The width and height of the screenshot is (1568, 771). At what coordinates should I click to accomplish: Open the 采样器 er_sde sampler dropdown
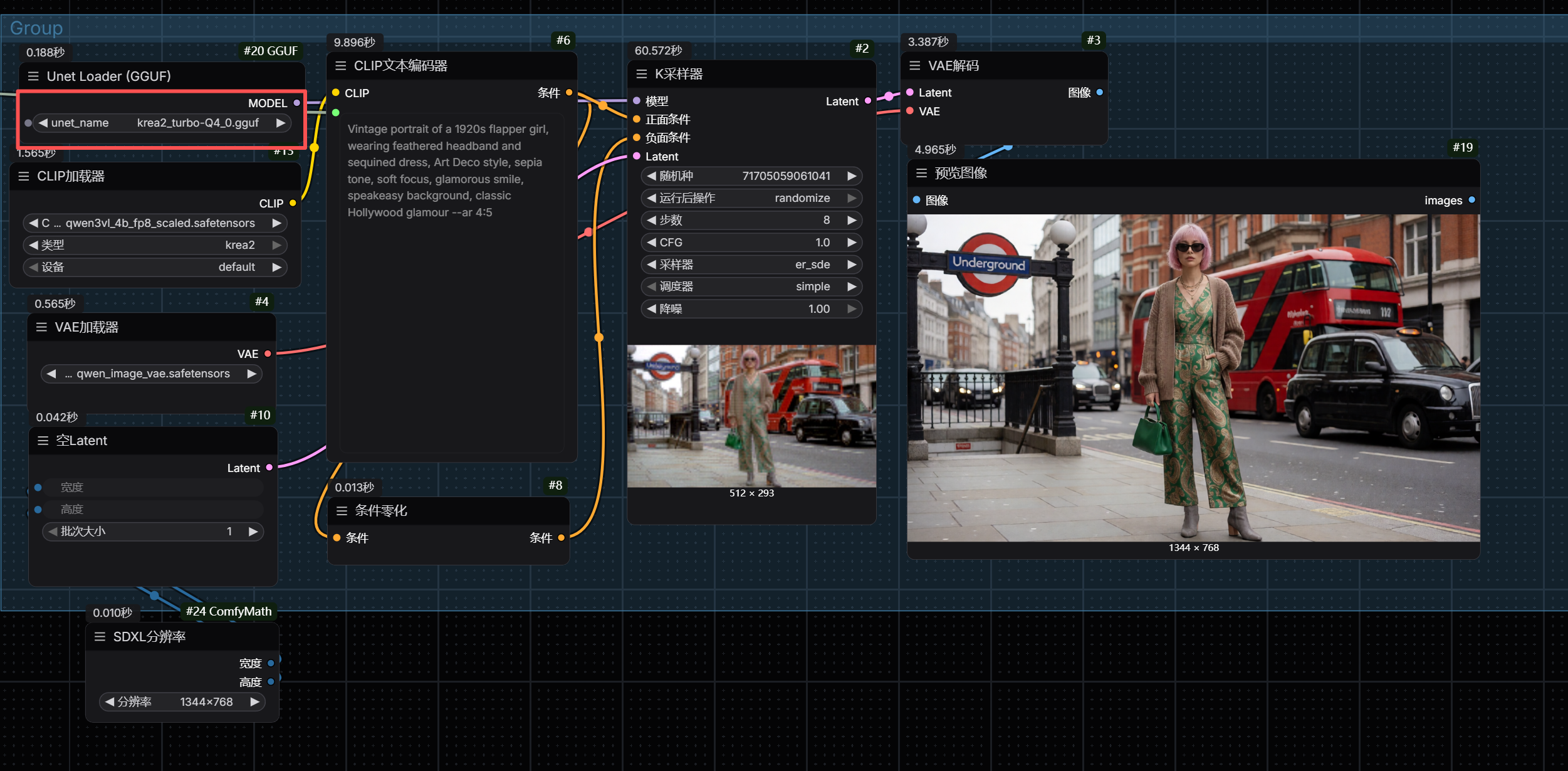(x=751, y=265)
